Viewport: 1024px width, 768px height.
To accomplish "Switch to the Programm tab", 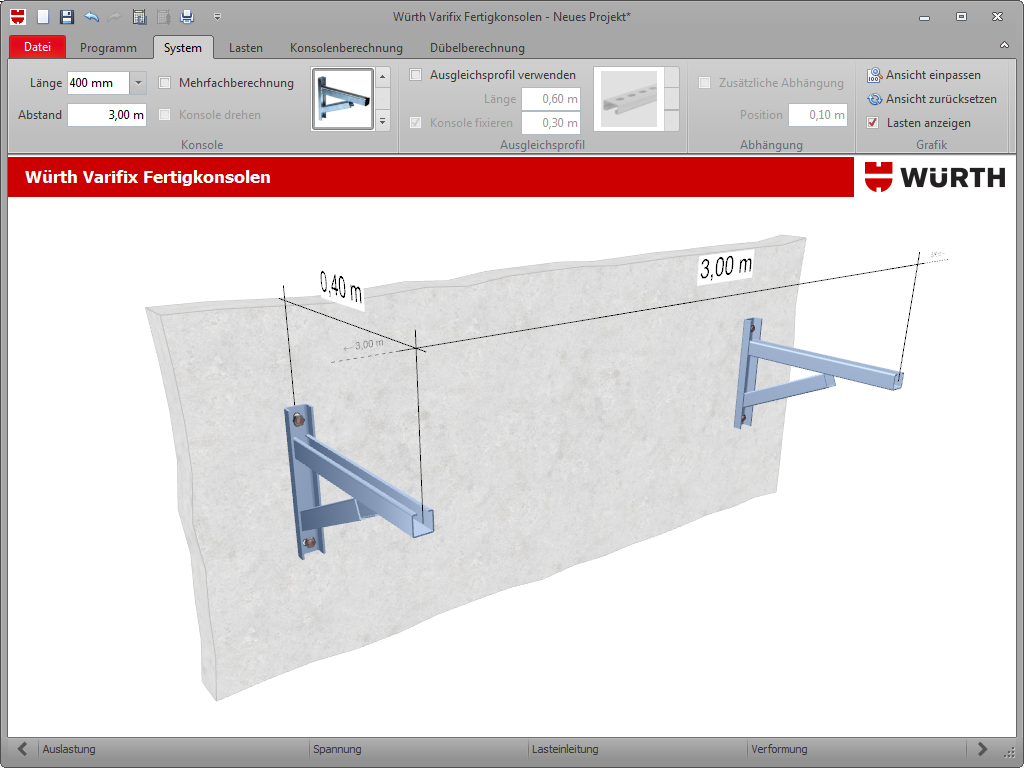I will point(108,48).
